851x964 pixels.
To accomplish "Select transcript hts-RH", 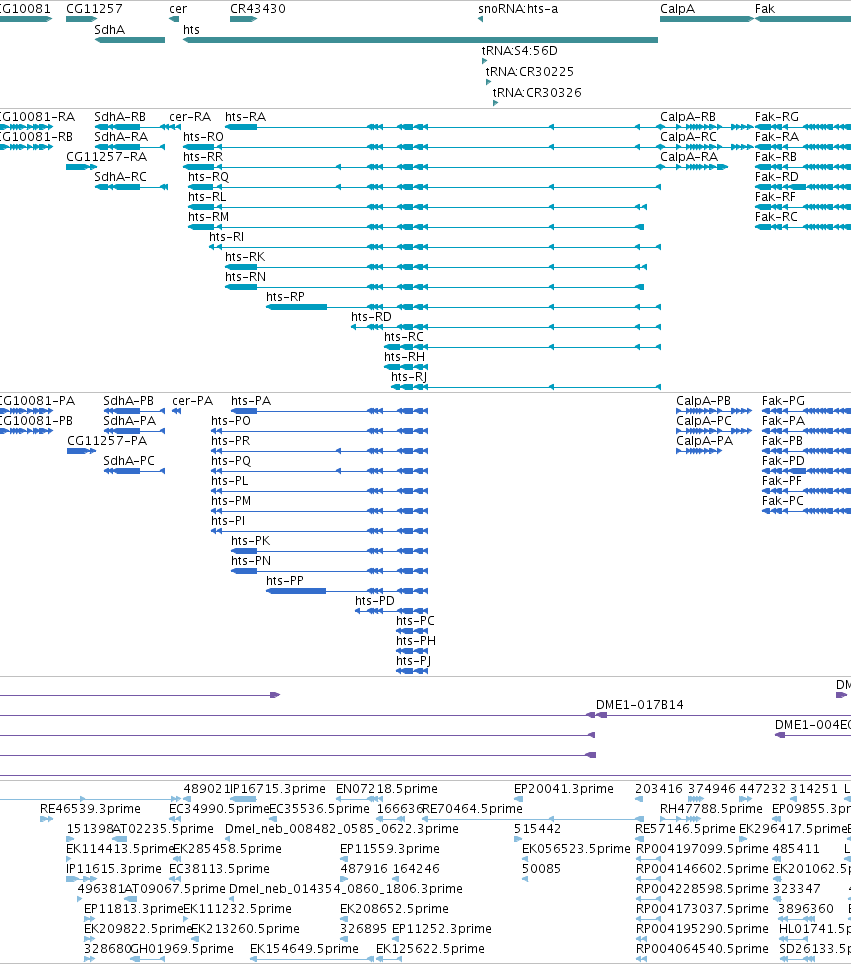I will [x=406, y=366].
